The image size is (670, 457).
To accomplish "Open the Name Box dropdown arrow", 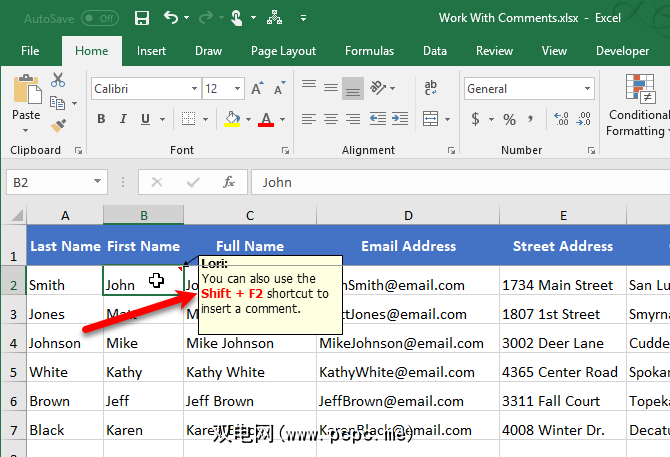I will (98, 183).
